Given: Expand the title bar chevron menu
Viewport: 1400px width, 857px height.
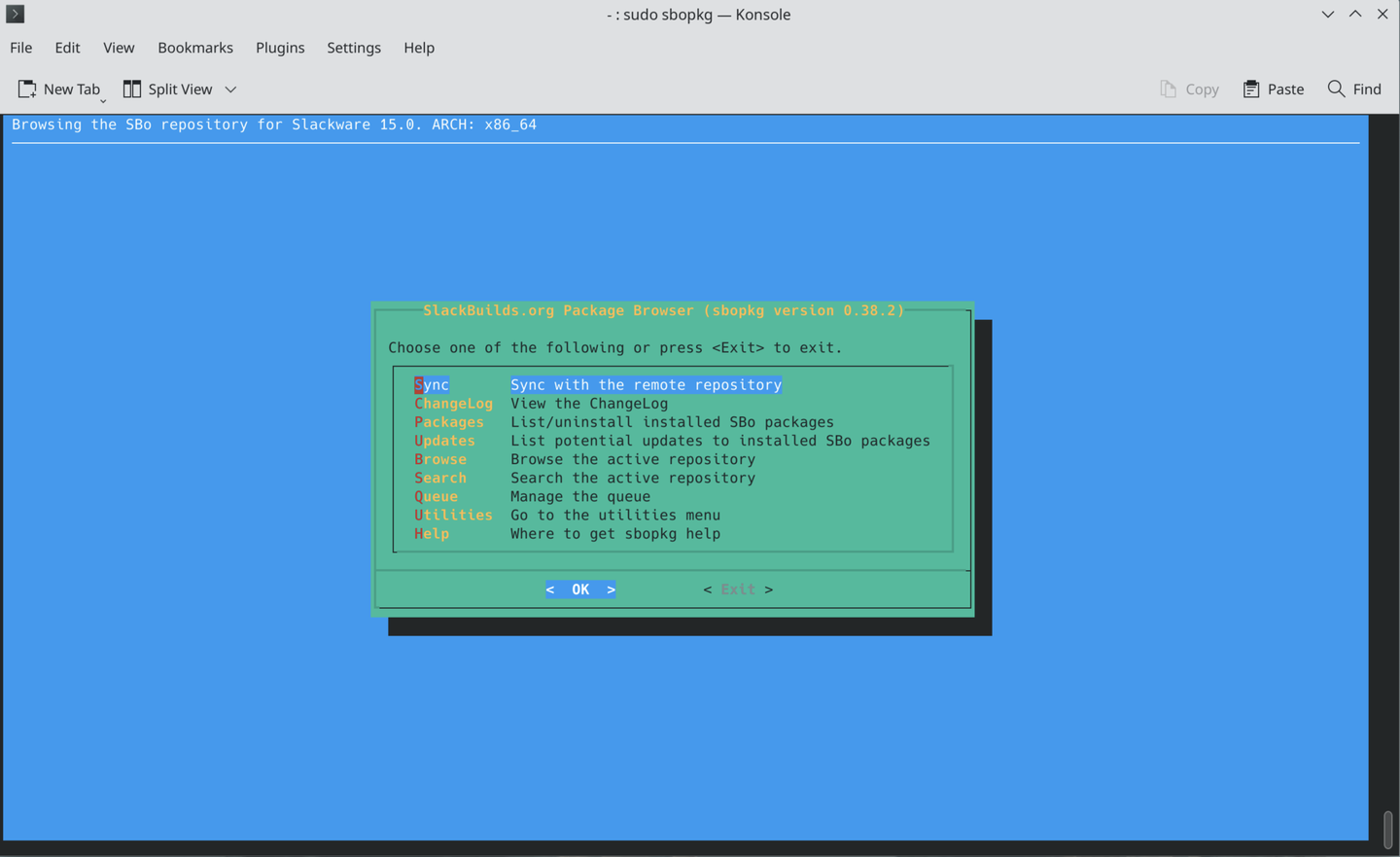Looking at the screenshot, I should pos(1327,14).
